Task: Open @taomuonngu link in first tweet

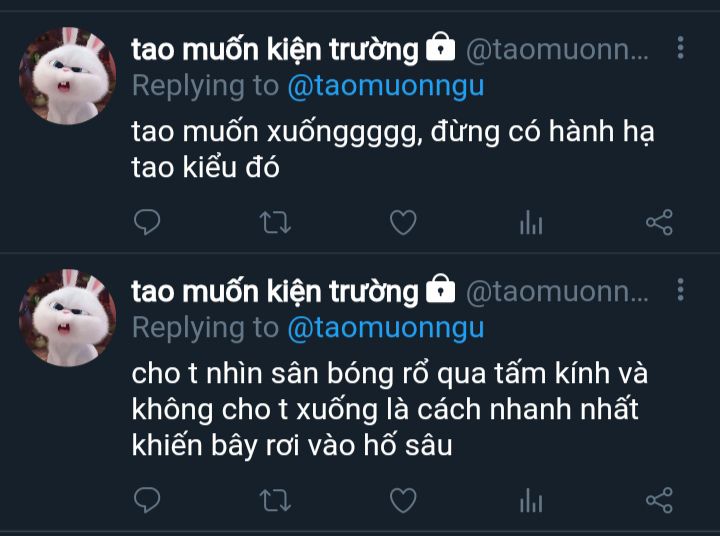Action: (386, 86)
